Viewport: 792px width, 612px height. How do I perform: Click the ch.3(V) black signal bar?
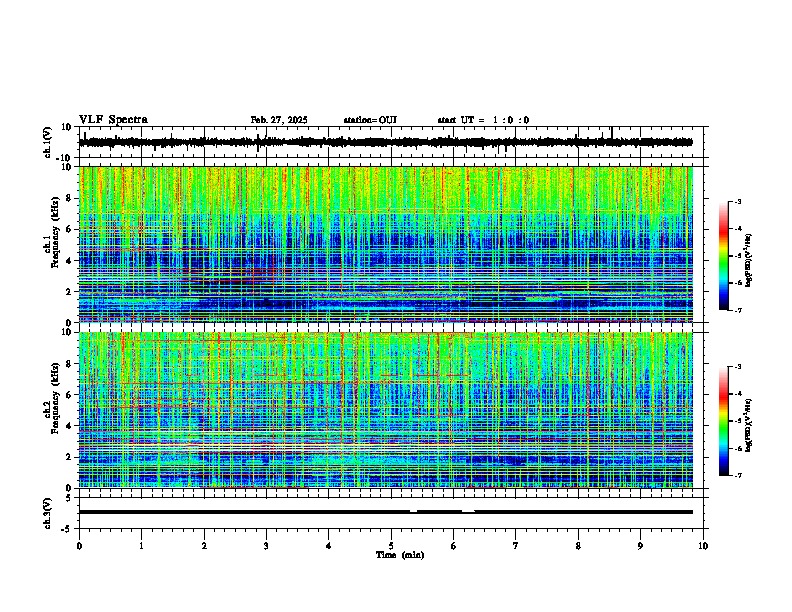point(386,512)
